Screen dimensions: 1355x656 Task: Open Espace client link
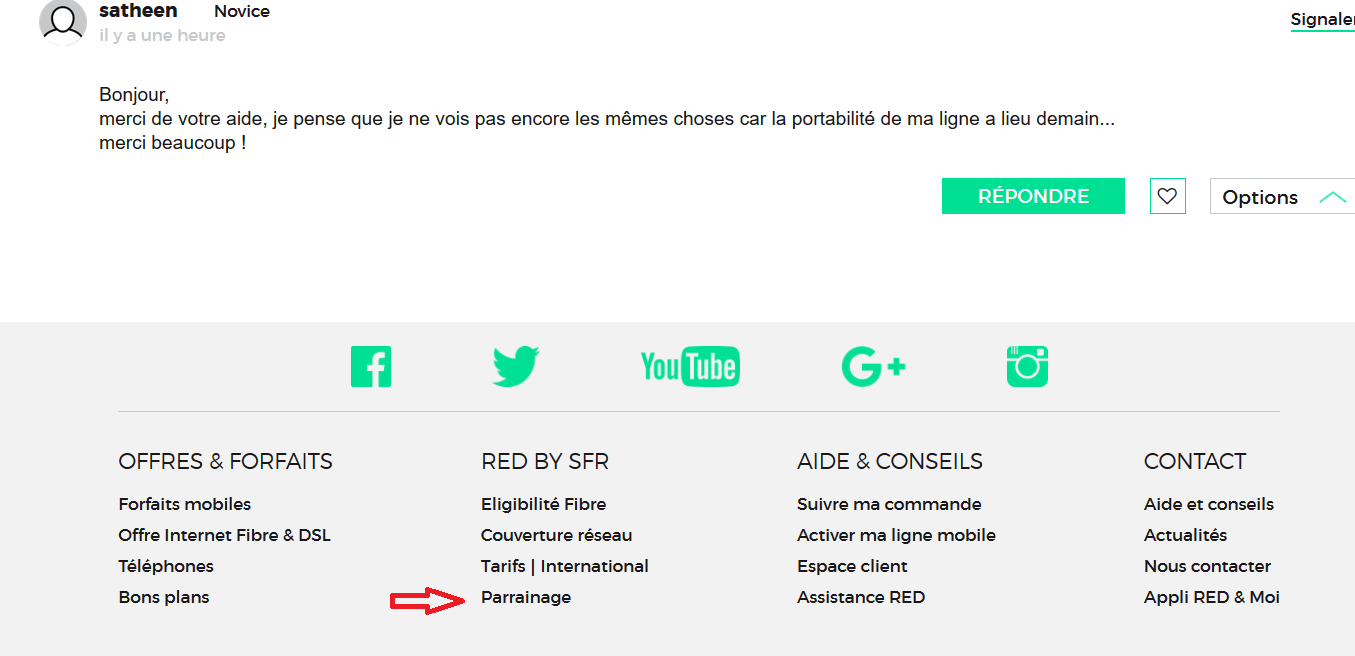click(x=853, y=566)
